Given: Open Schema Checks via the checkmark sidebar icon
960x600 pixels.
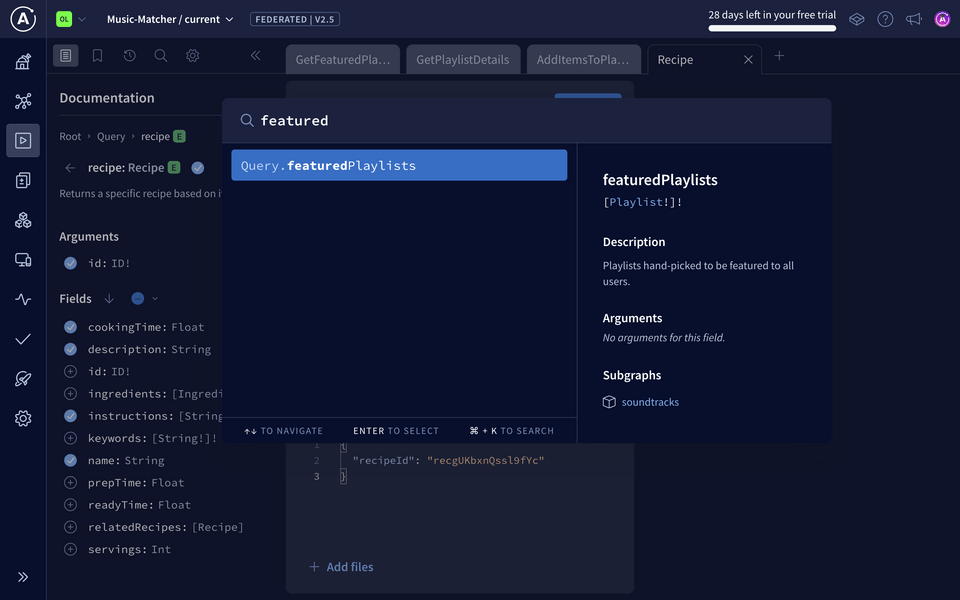Looking at the screenshot, I should pyautogui.click(x=22, y=339).
